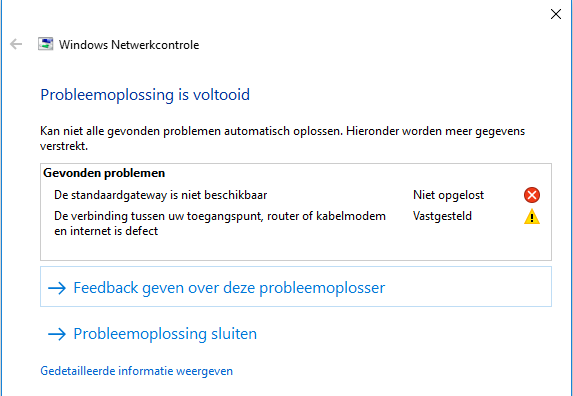Open Feedback geven over deze probleemoplosser
This screenshot has width=573, height=396.
296,286
